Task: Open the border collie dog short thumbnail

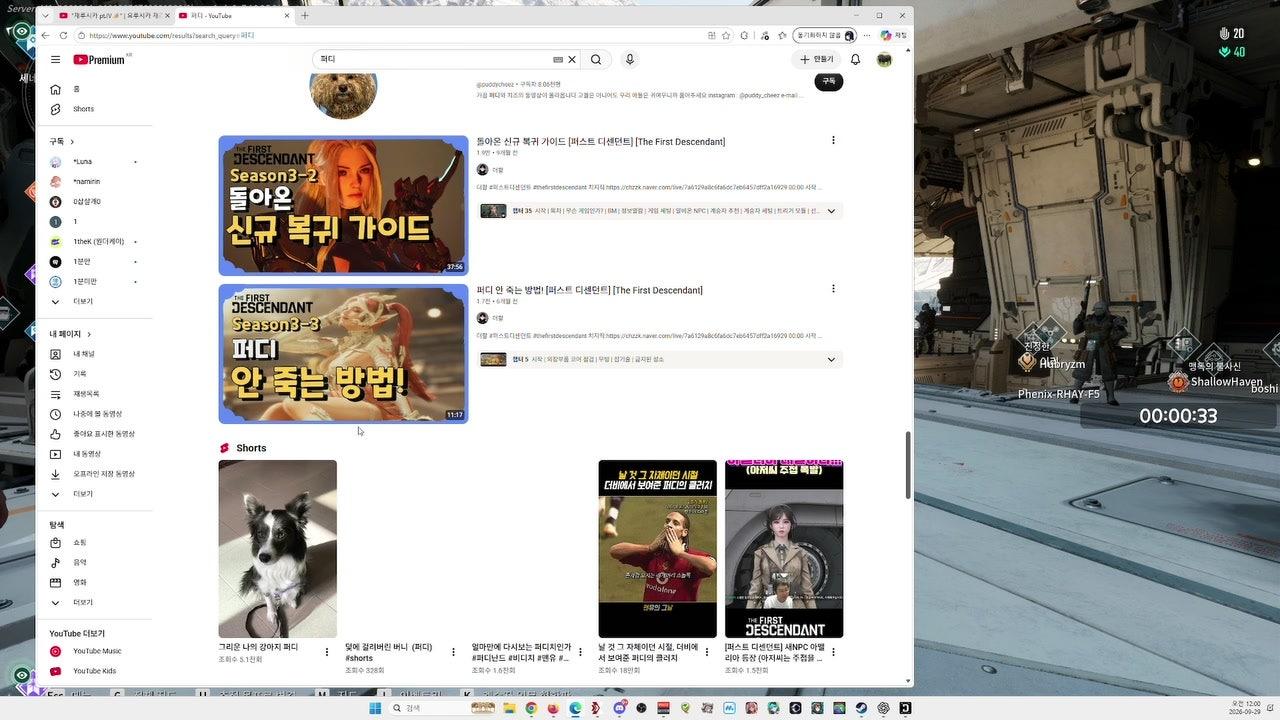Action: pyautogui.click(x=278, y=549)
